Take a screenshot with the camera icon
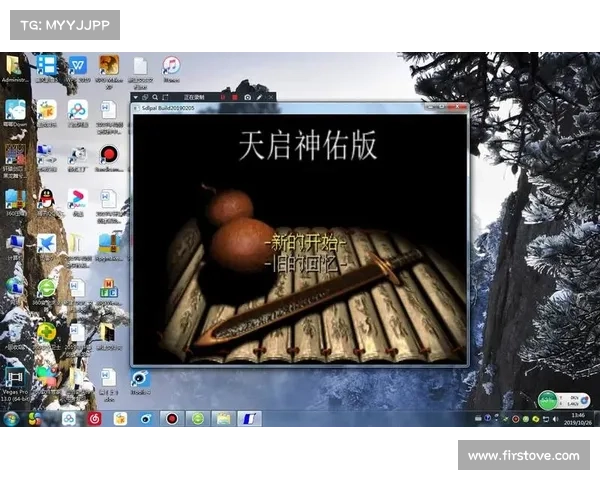Screen dimensions: 600x480 [248, 97]
